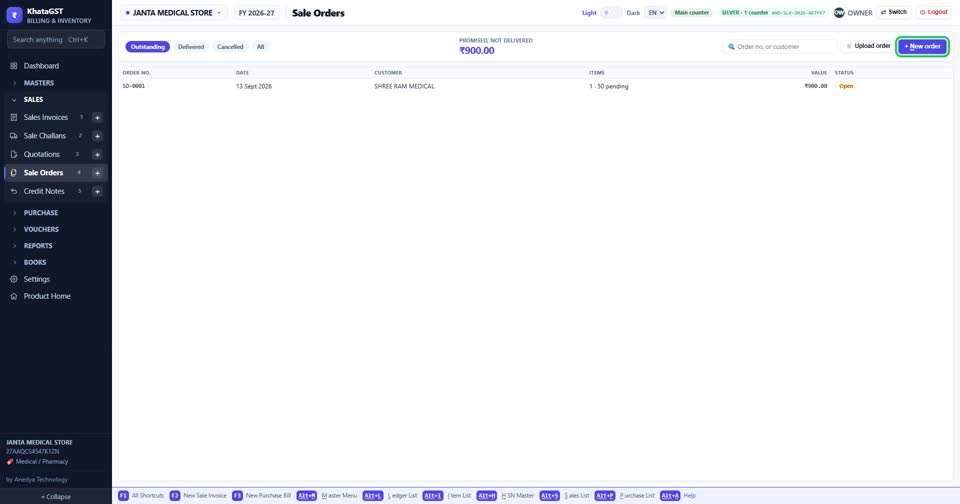Click the F3 New Purchase Bill badge
Image resolution: width=960 pixels, height=504 pixels.
tap(237, 495)
